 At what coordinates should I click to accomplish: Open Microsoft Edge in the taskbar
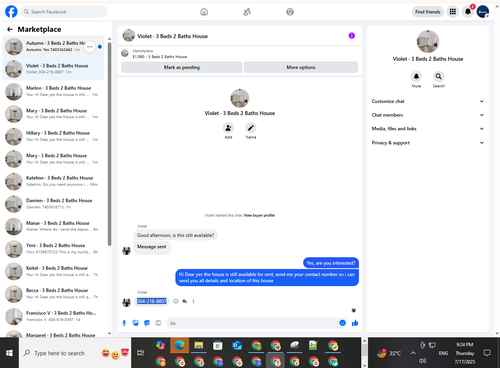180,345
